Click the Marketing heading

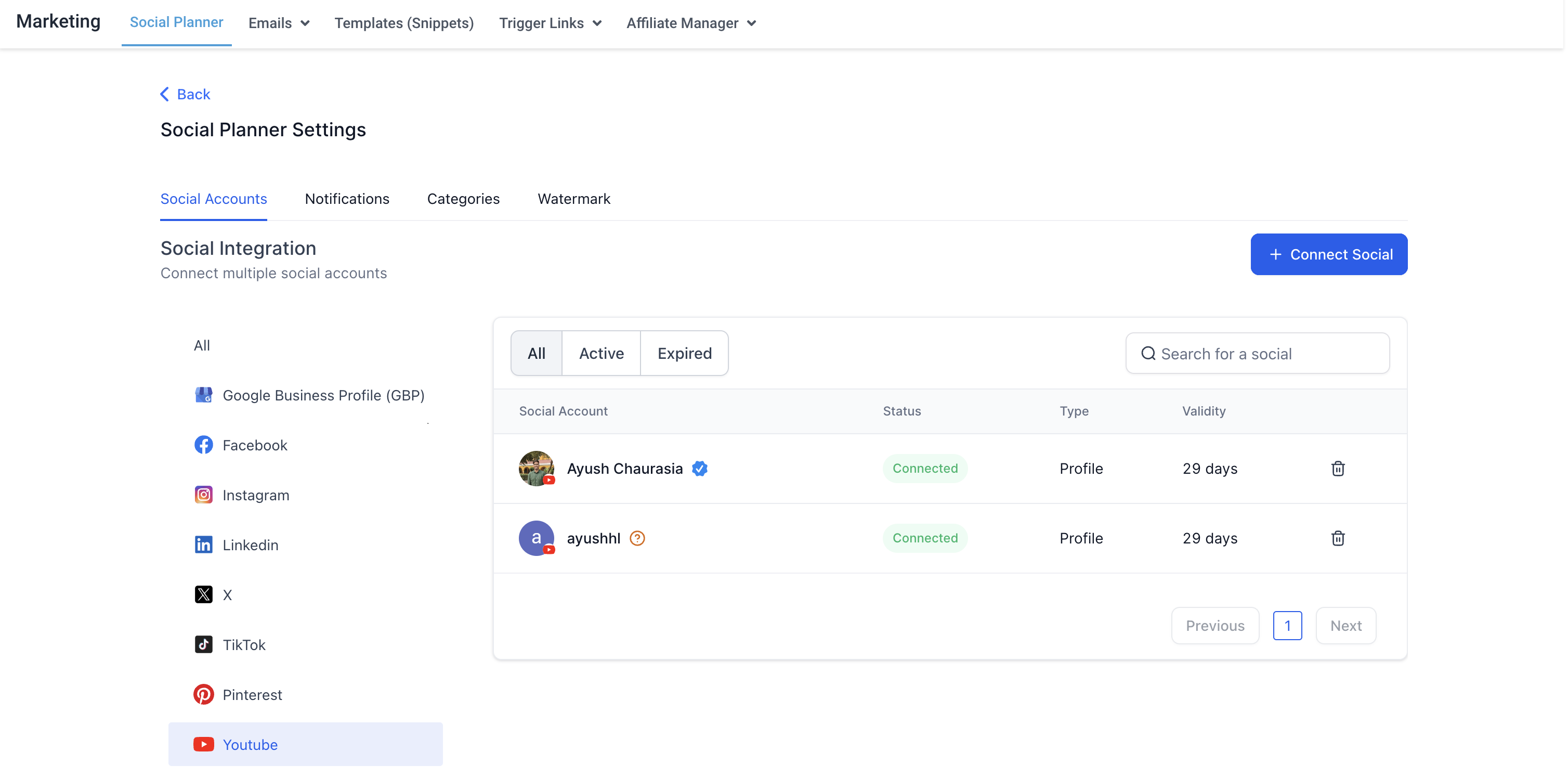[x=58, y=21]
